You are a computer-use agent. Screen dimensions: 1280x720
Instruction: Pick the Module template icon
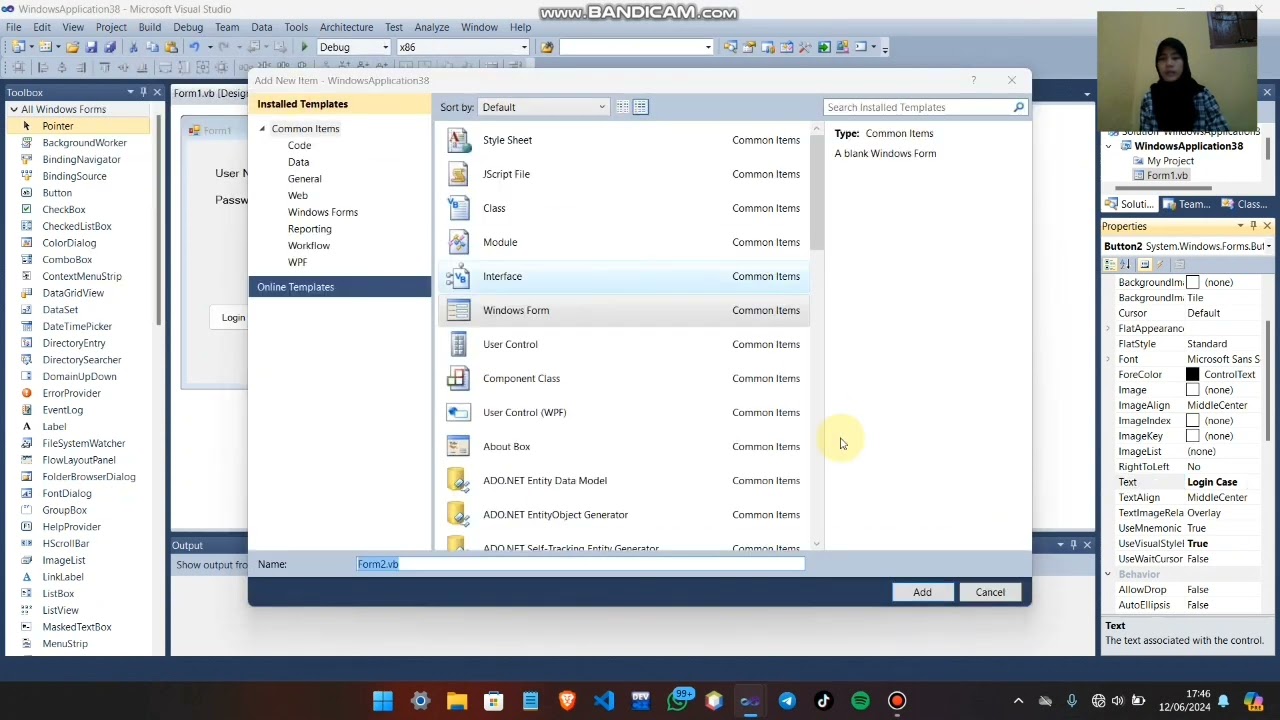click(458, 242)
